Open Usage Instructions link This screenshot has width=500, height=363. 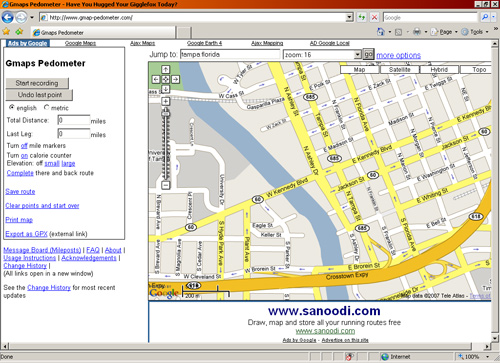pyautogui.click(x=30, y=258)
